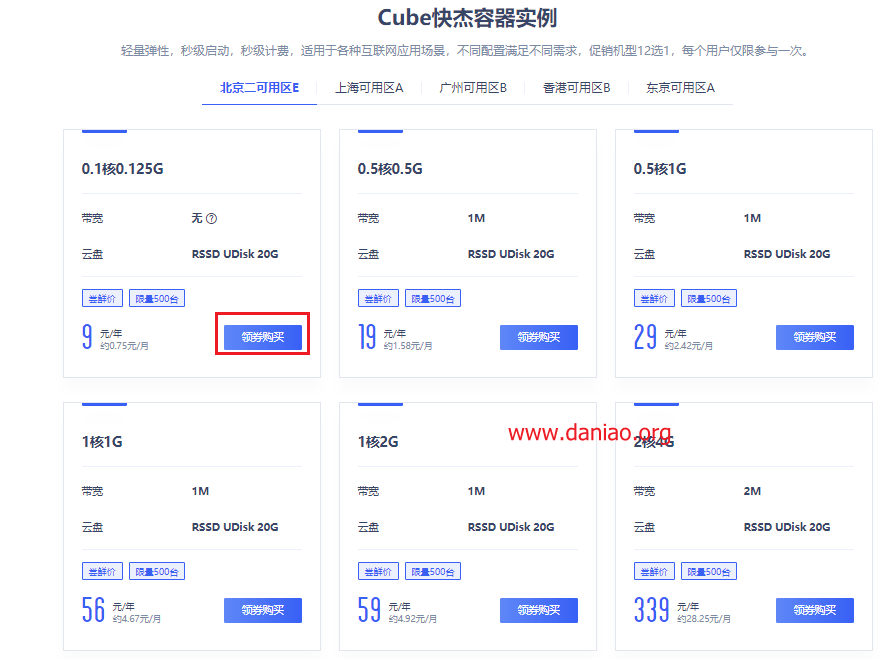This screenshot has height=659, width=879.
Task: Choose the 东京可用区A tab
Action: 680,88
